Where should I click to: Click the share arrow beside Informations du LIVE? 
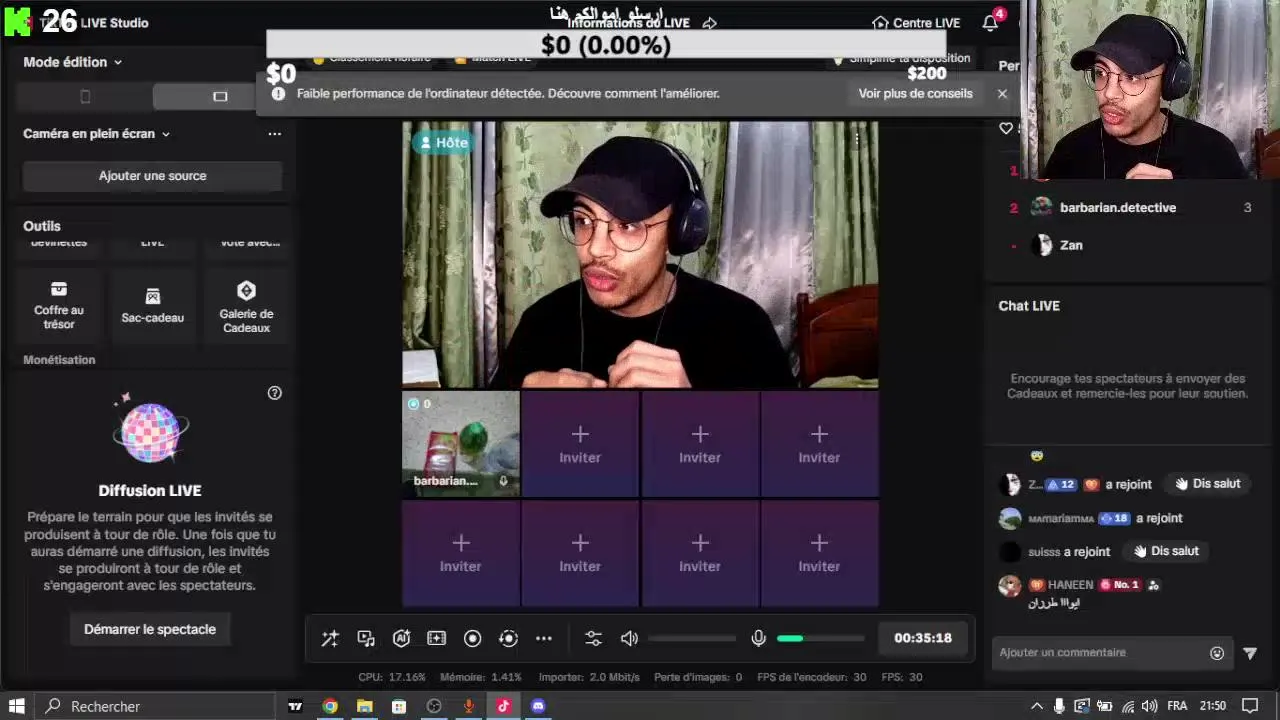click(x=710, y=23)
